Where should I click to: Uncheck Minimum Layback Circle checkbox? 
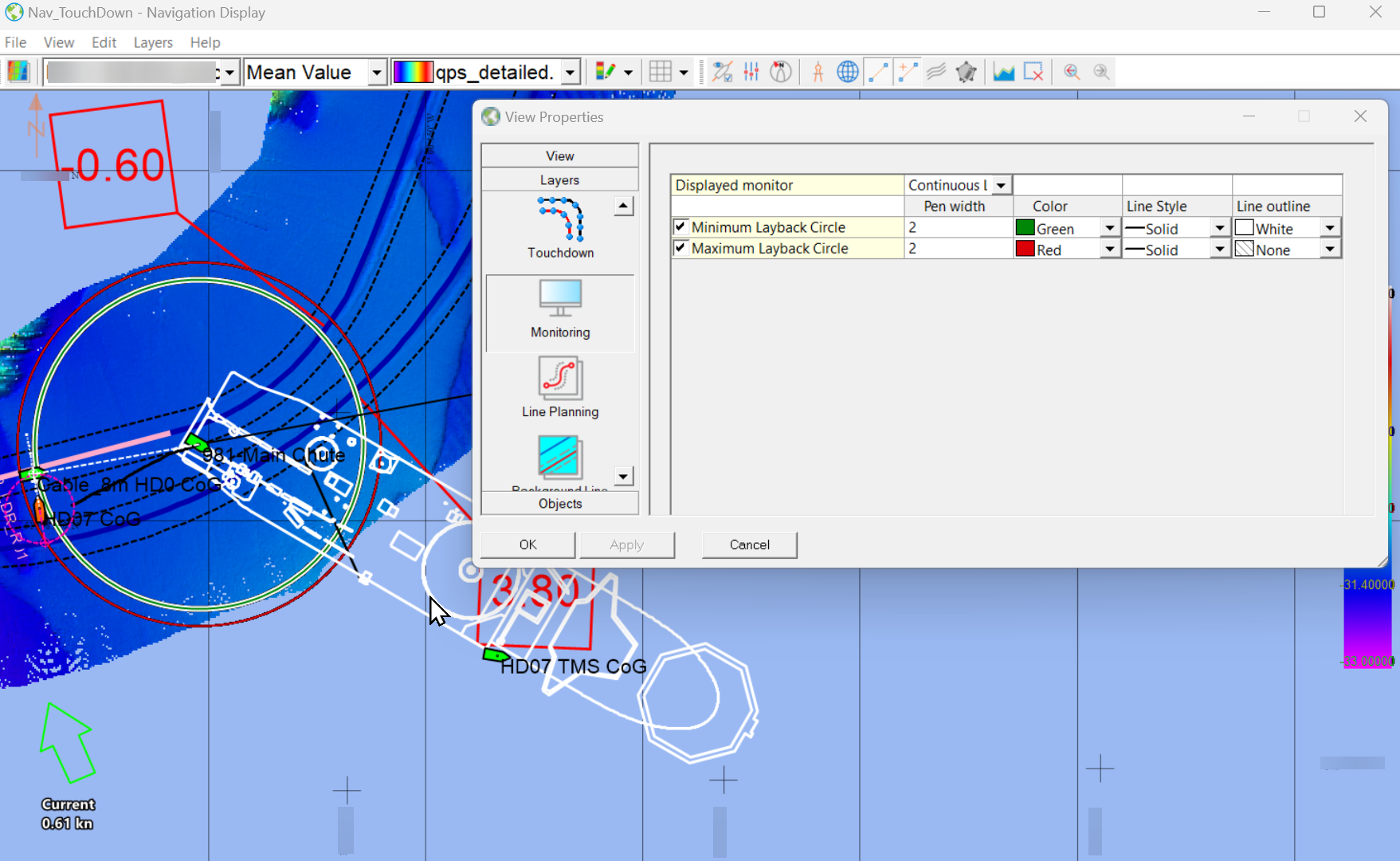coord(680,227)
